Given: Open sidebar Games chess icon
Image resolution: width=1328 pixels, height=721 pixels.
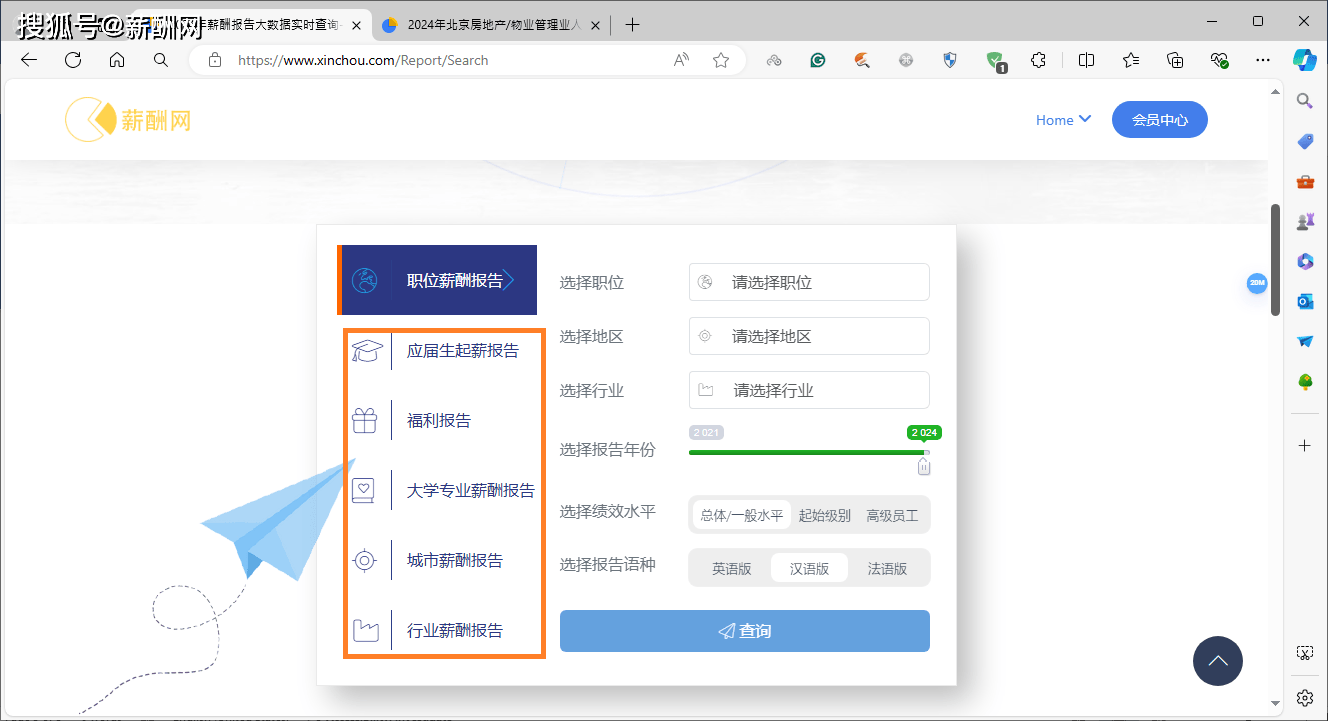Looking at the screenshot, I should coord(1305,221).
